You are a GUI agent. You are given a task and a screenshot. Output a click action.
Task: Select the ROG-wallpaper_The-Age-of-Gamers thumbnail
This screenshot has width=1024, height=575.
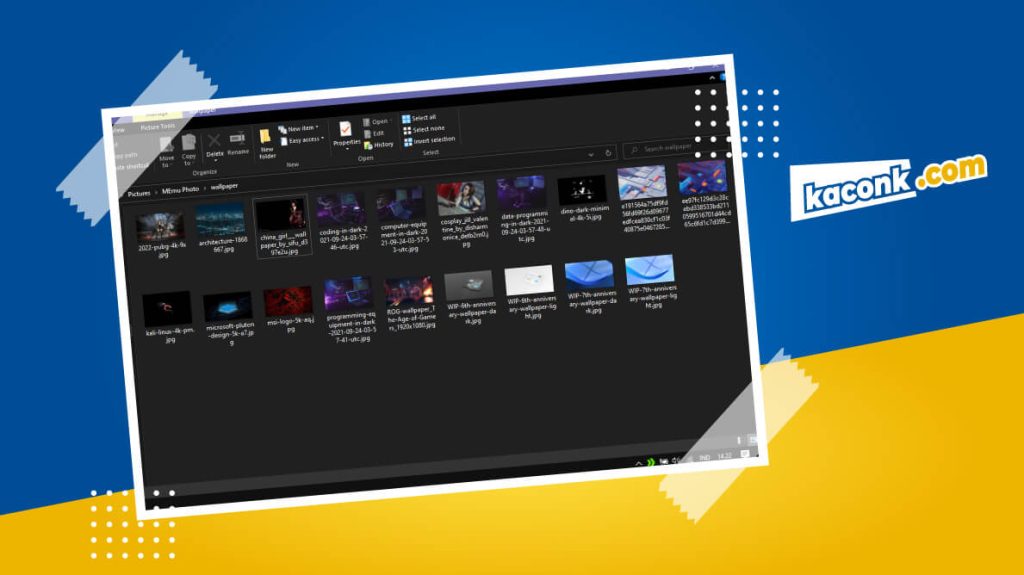[x=409, y=289]
